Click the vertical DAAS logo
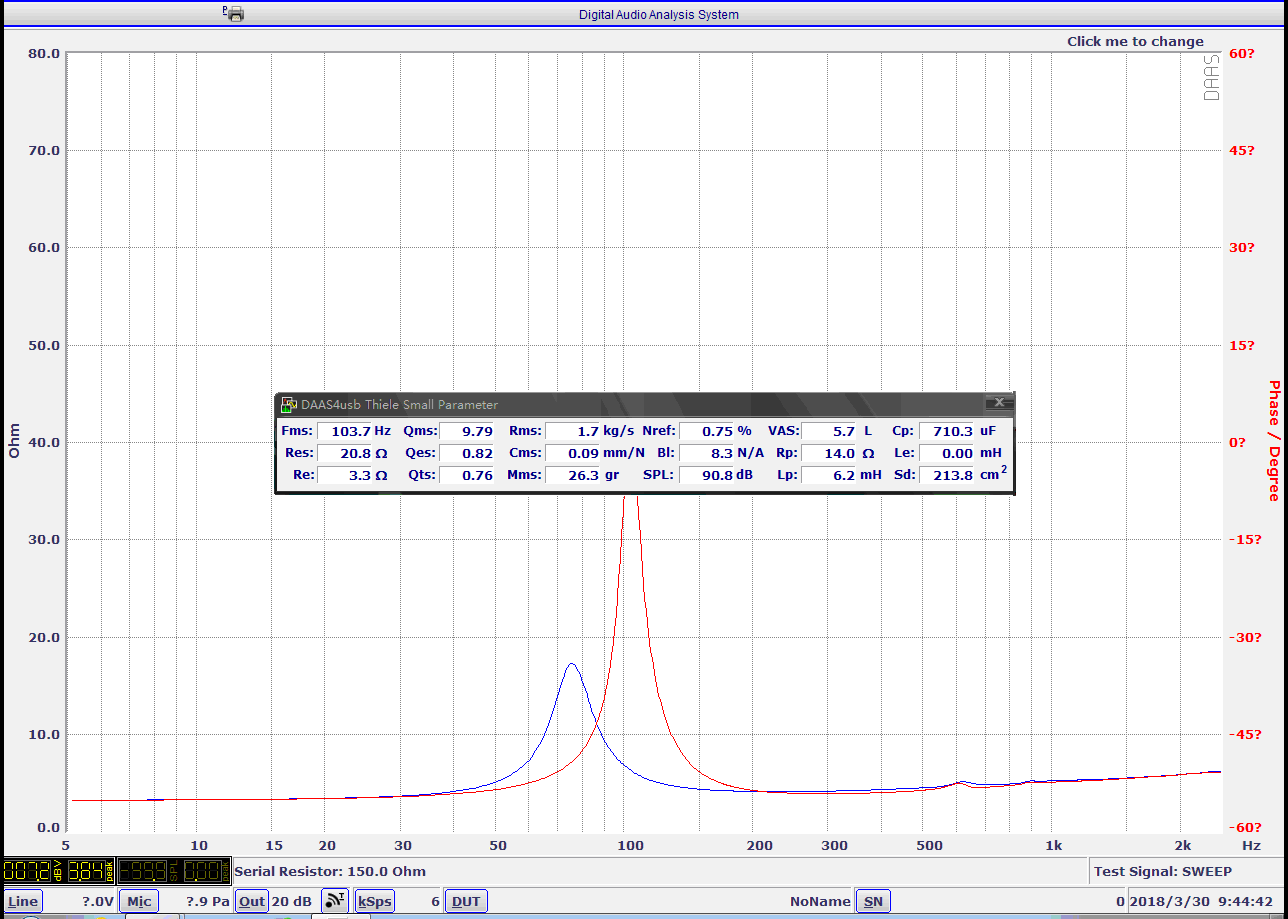 1211,78
